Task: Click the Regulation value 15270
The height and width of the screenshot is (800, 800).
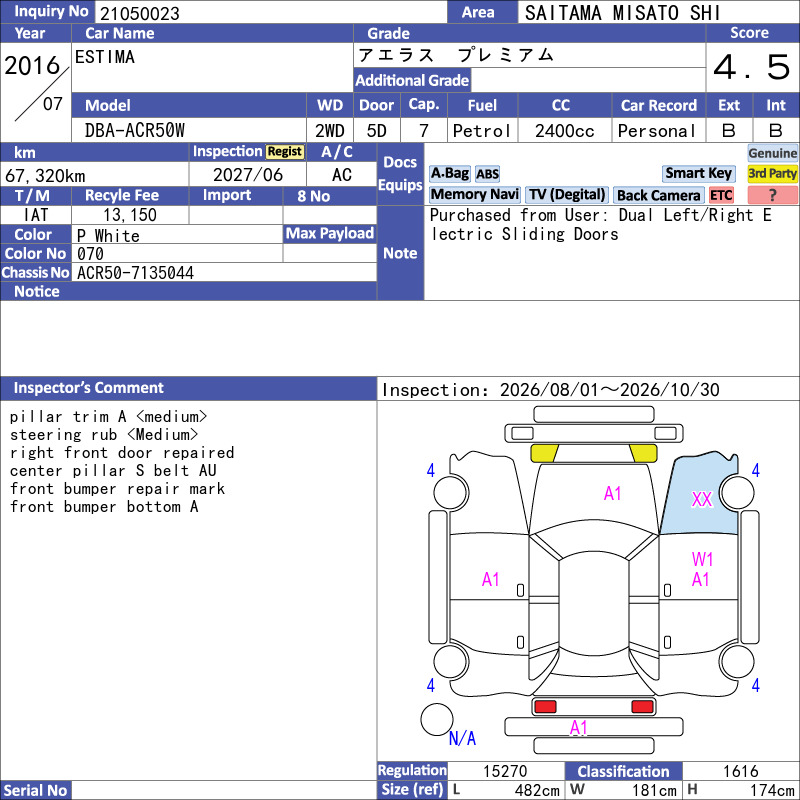Action: 505,771
